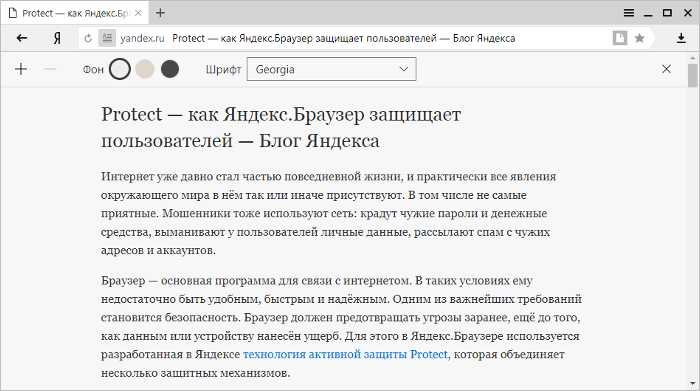The height and width of the screenshot is (391, 700).
Task: Select the Protect — как Яндекс tab
Action: click(75, 13)
